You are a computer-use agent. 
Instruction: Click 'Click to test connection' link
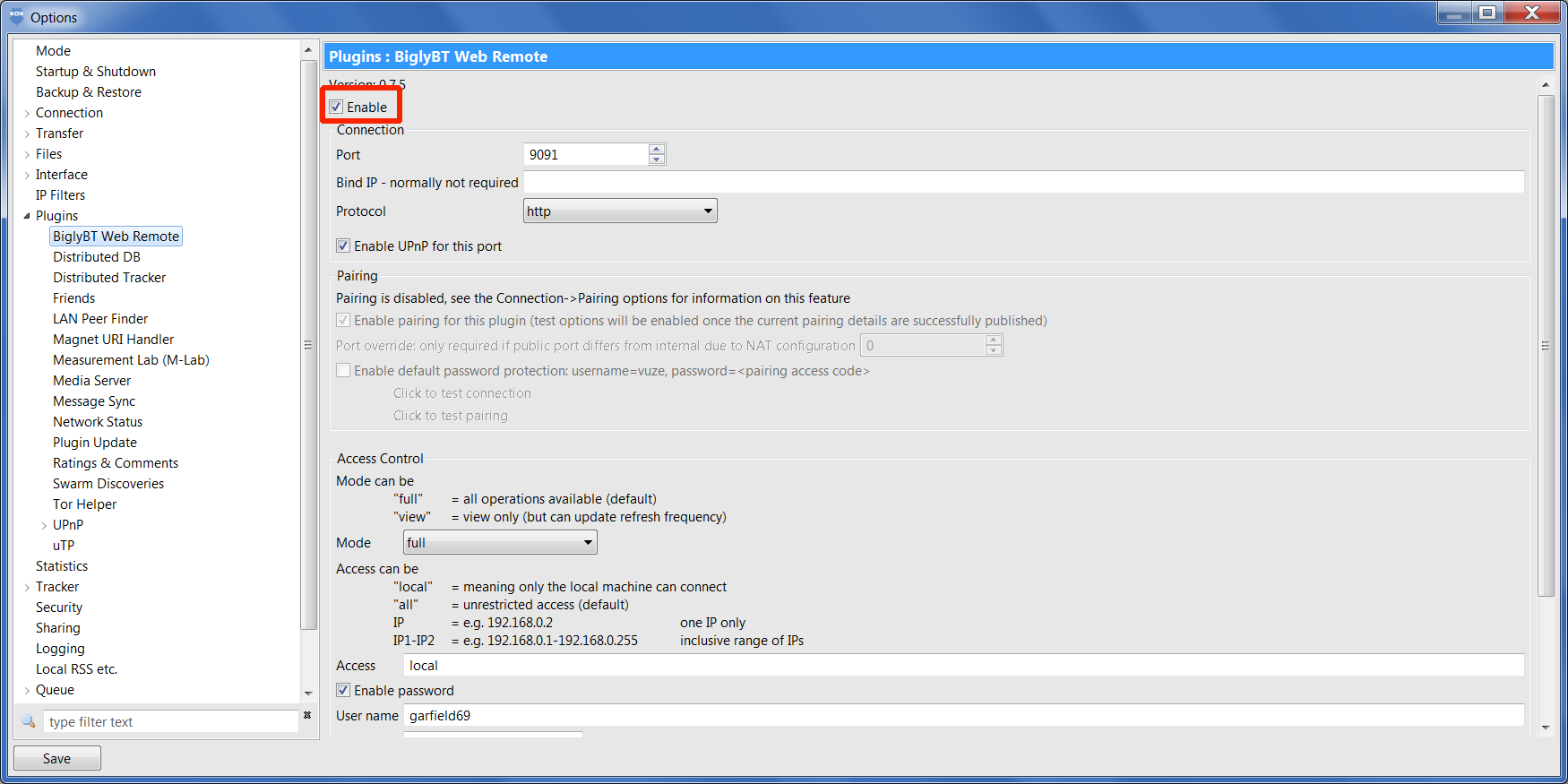click(x=462, y=392)
